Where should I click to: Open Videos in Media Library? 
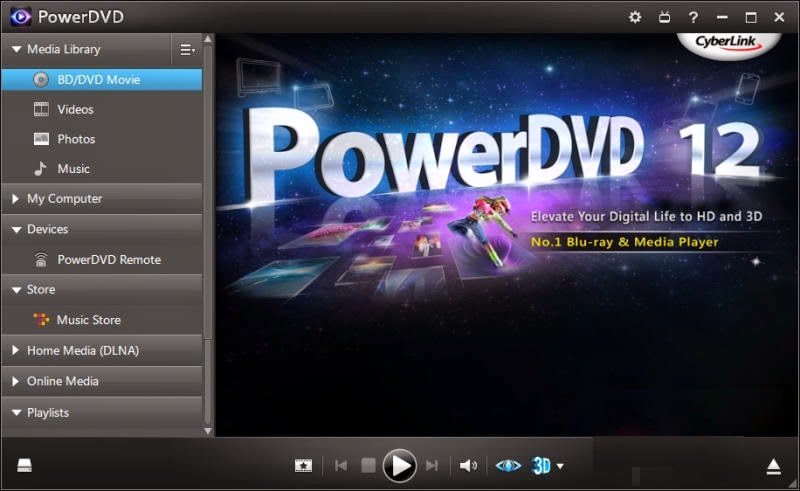(x=102, y=109)
